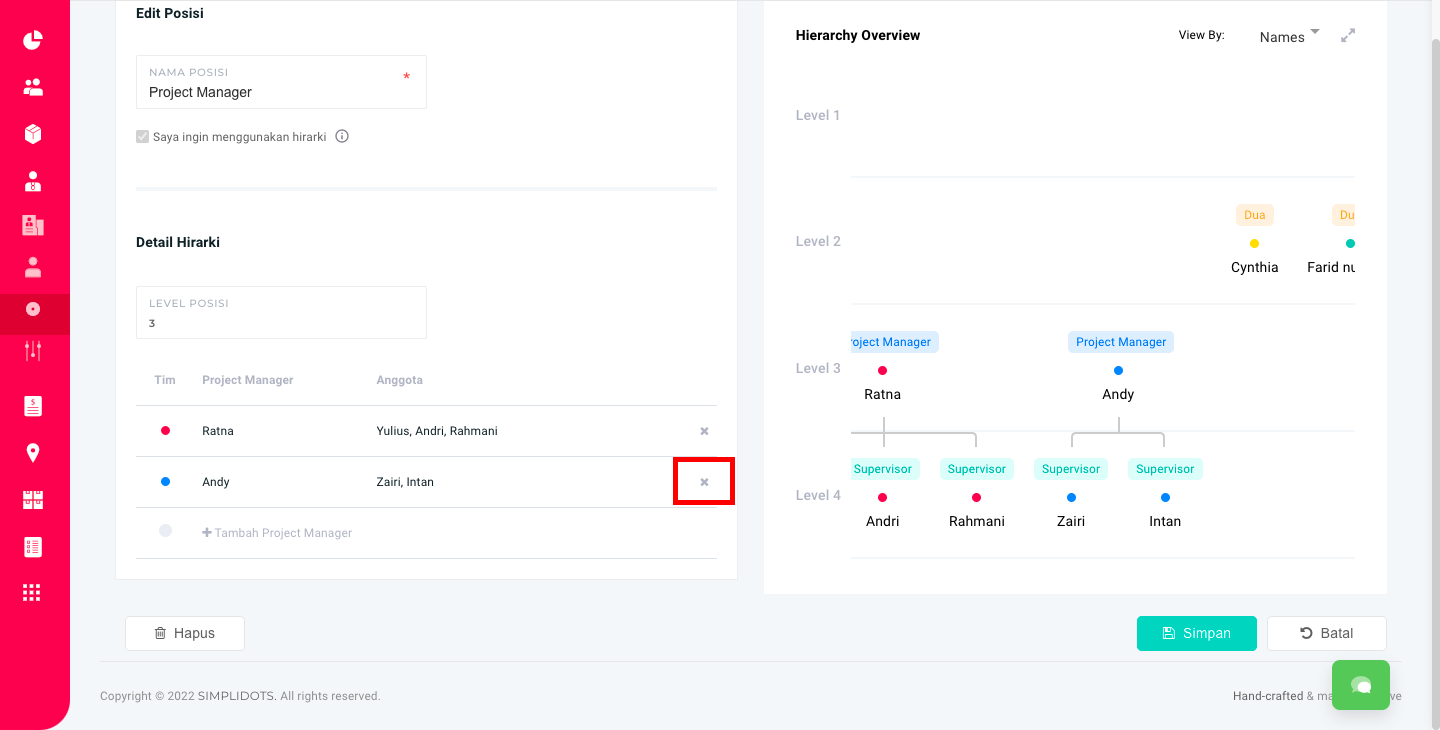Image resolution: width=1440 pixels, height=730 pixels.
Task: Open the users group sidebar icon
Action: pyautogui.click(x=33, y=87)
